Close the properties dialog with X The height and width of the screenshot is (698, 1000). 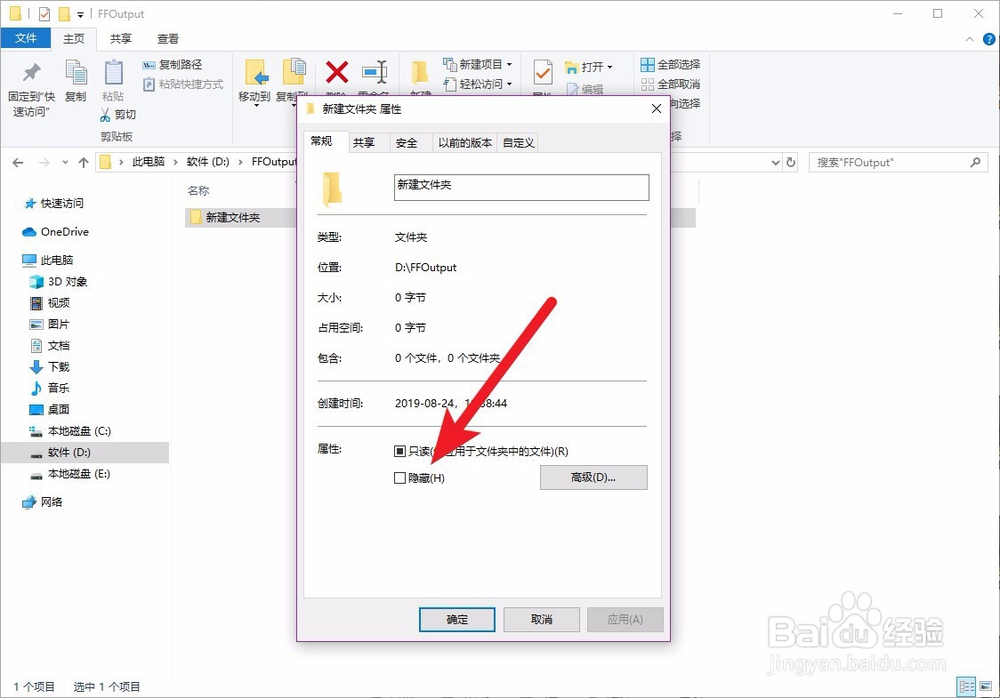[x=656, y=109]
